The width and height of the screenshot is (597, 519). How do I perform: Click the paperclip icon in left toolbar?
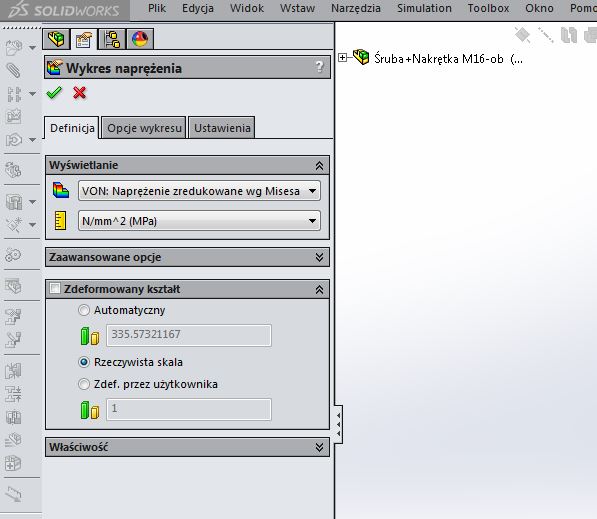14,70
